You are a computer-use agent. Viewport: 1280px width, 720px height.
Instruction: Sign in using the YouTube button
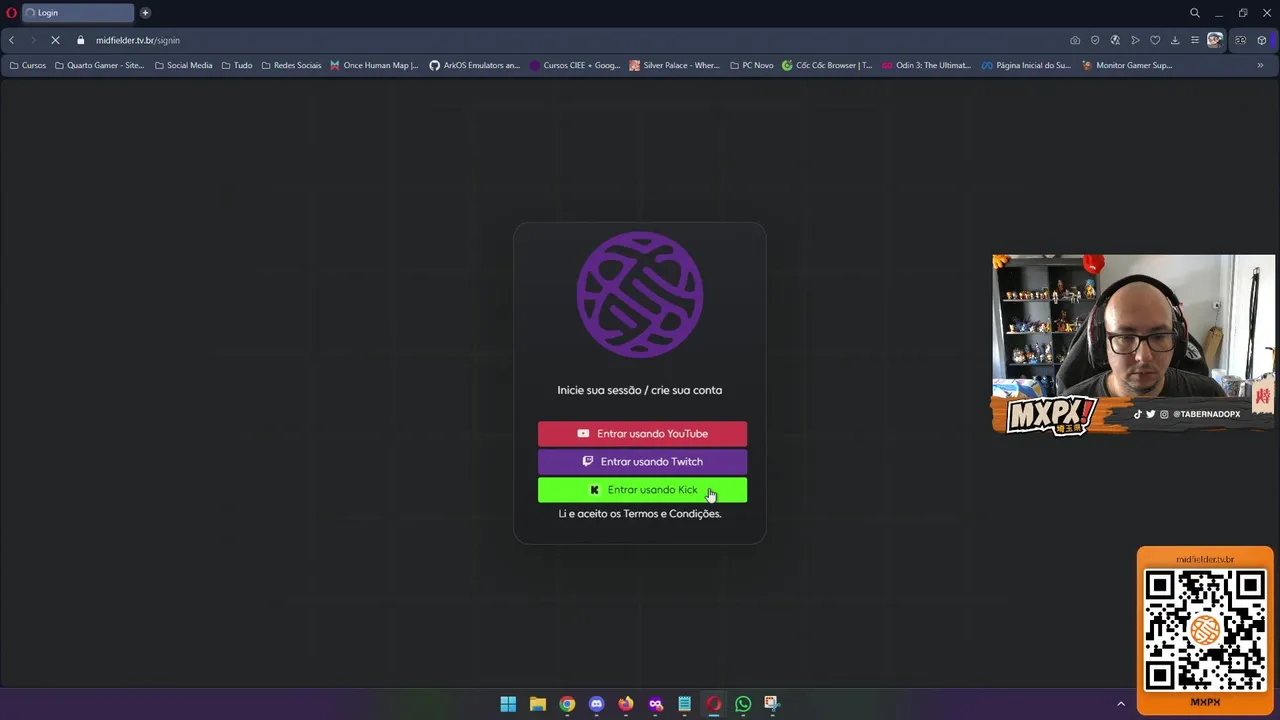pyautogui.click(x=642, y=433)
